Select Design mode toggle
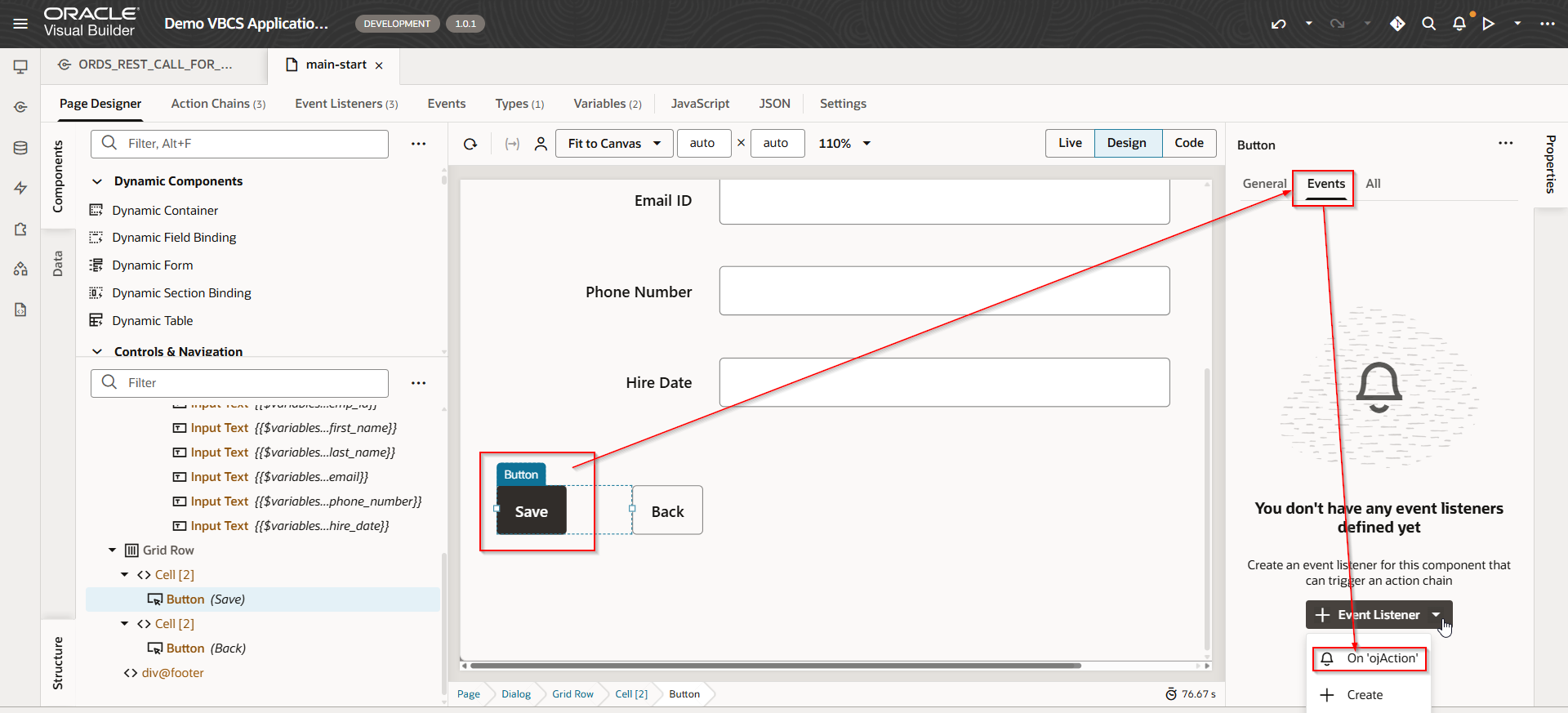The image size is (1568, 713). click(x=1126, y=143)
